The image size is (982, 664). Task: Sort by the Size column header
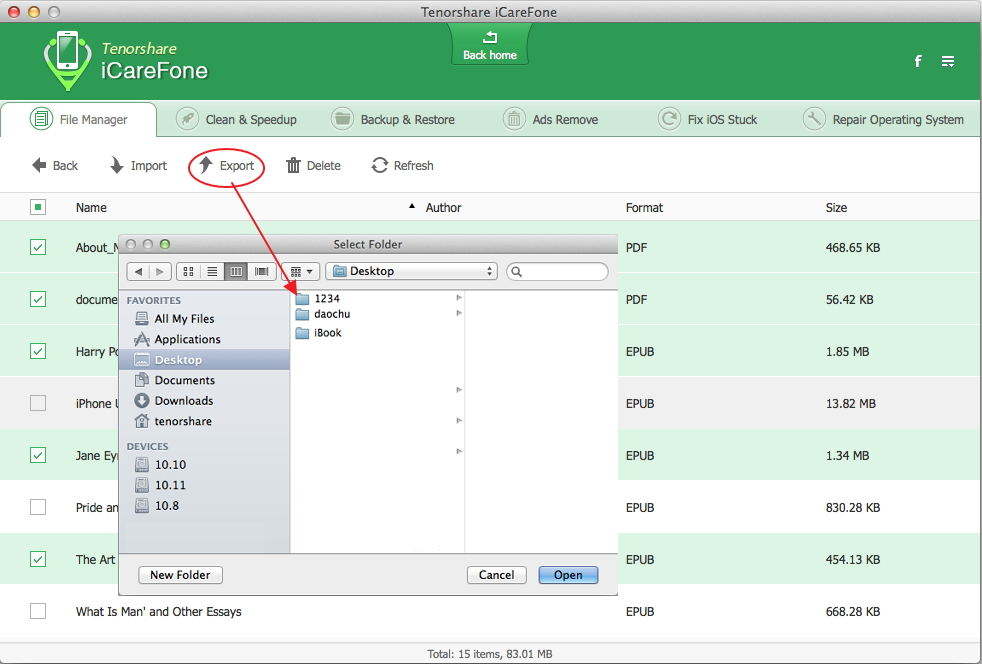pos(836,207)
